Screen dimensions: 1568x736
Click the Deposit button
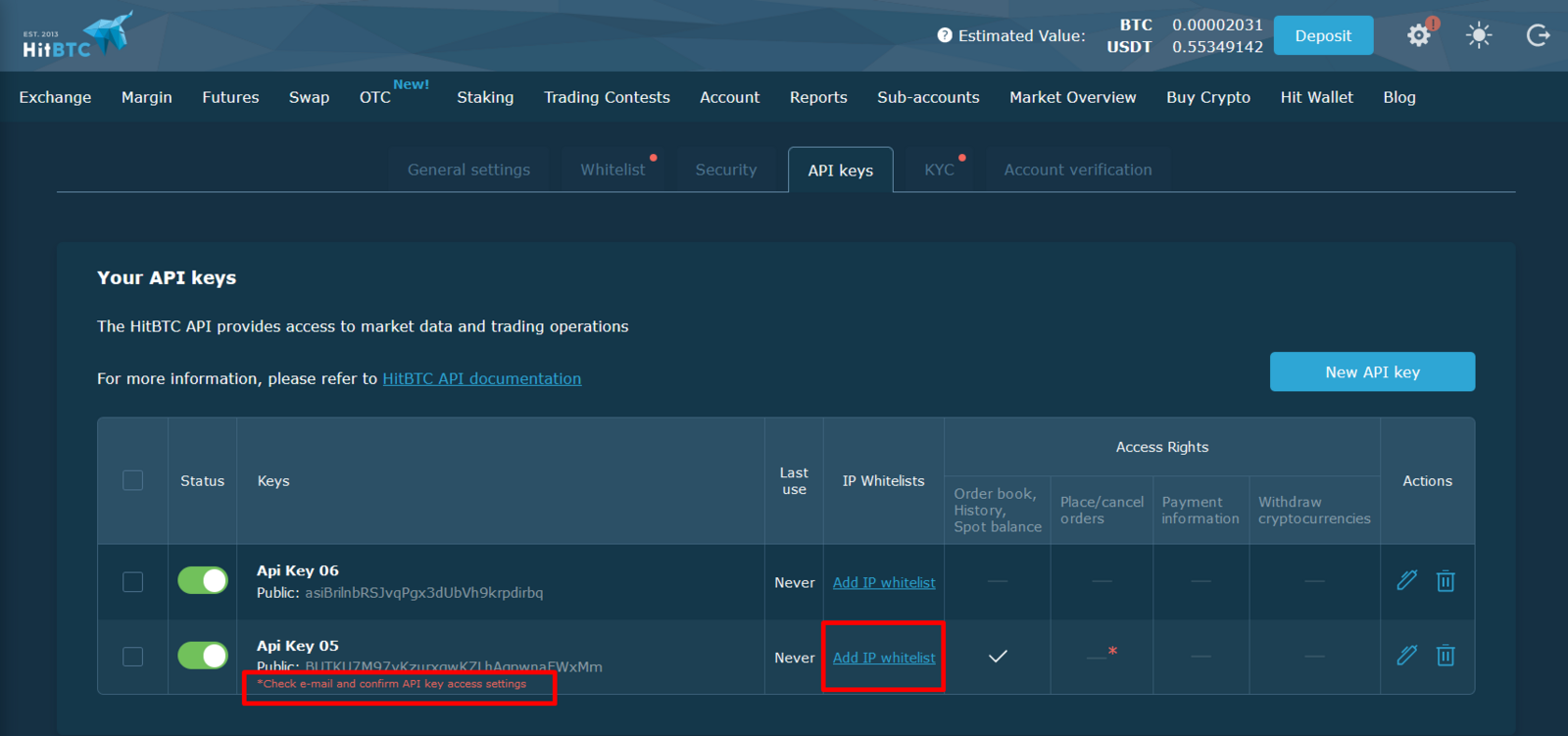pos(1323,35)
